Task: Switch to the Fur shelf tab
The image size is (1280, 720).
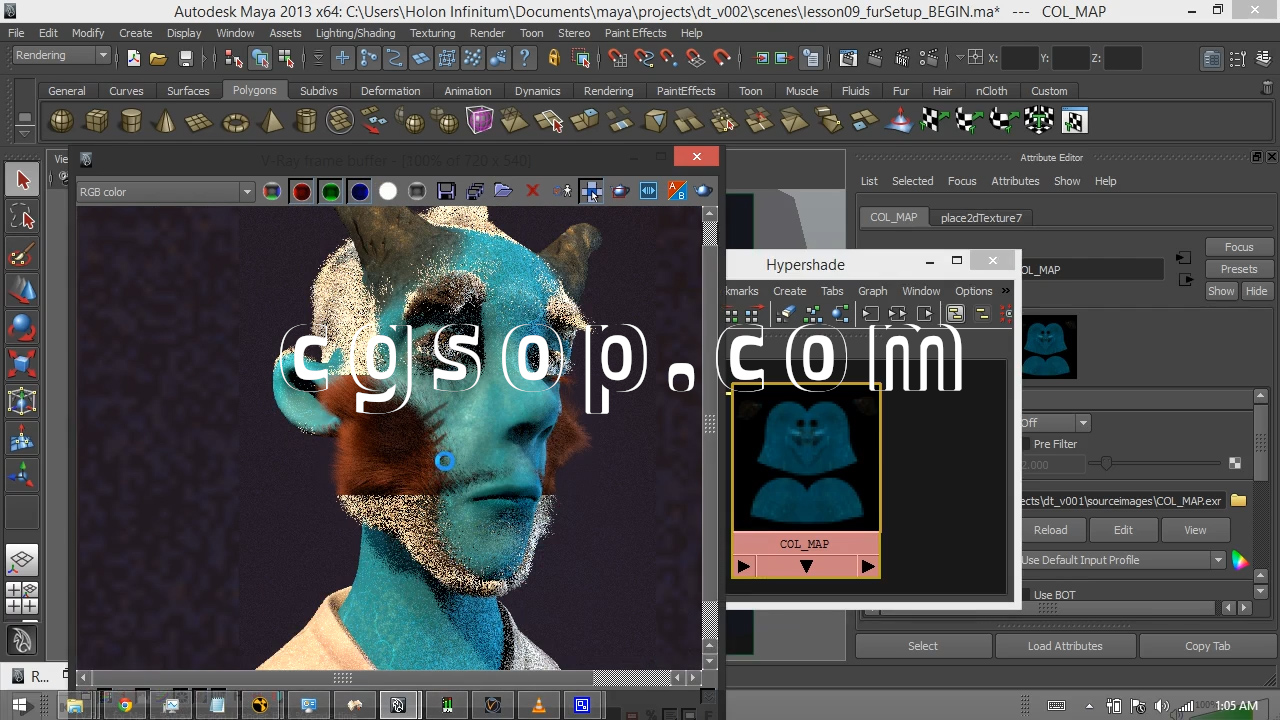Action: coord(901,91)
